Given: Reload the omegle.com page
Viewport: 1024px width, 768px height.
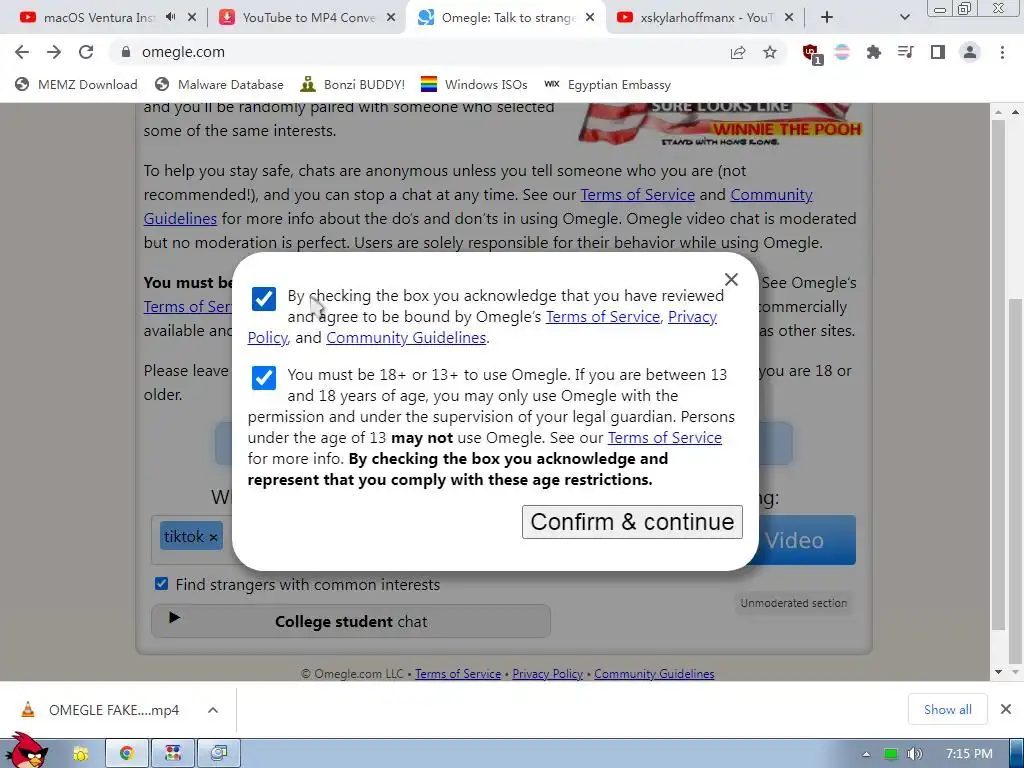Looking at the screenshot, I should 86,52.
